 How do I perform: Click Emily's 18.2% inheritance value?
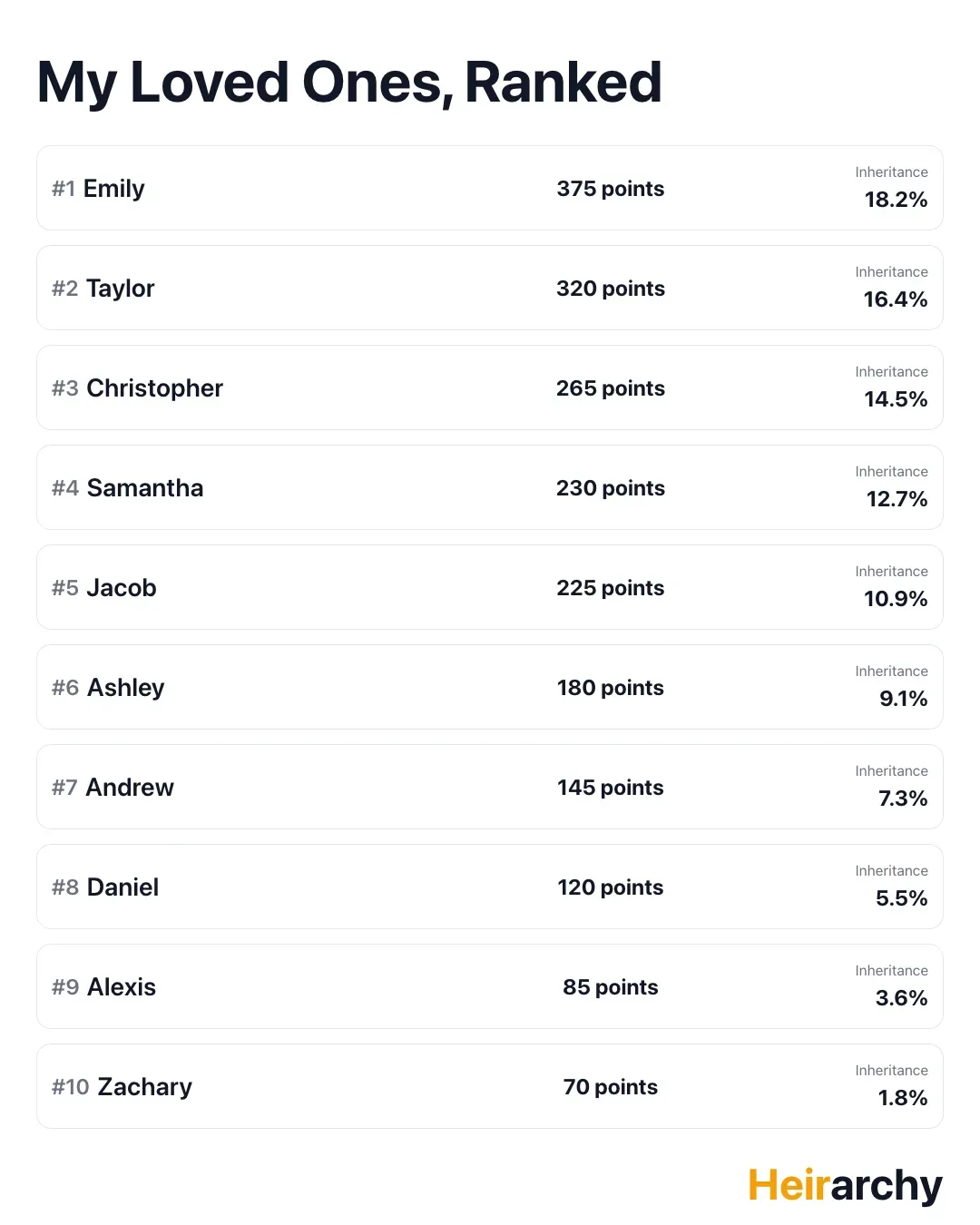896,200
